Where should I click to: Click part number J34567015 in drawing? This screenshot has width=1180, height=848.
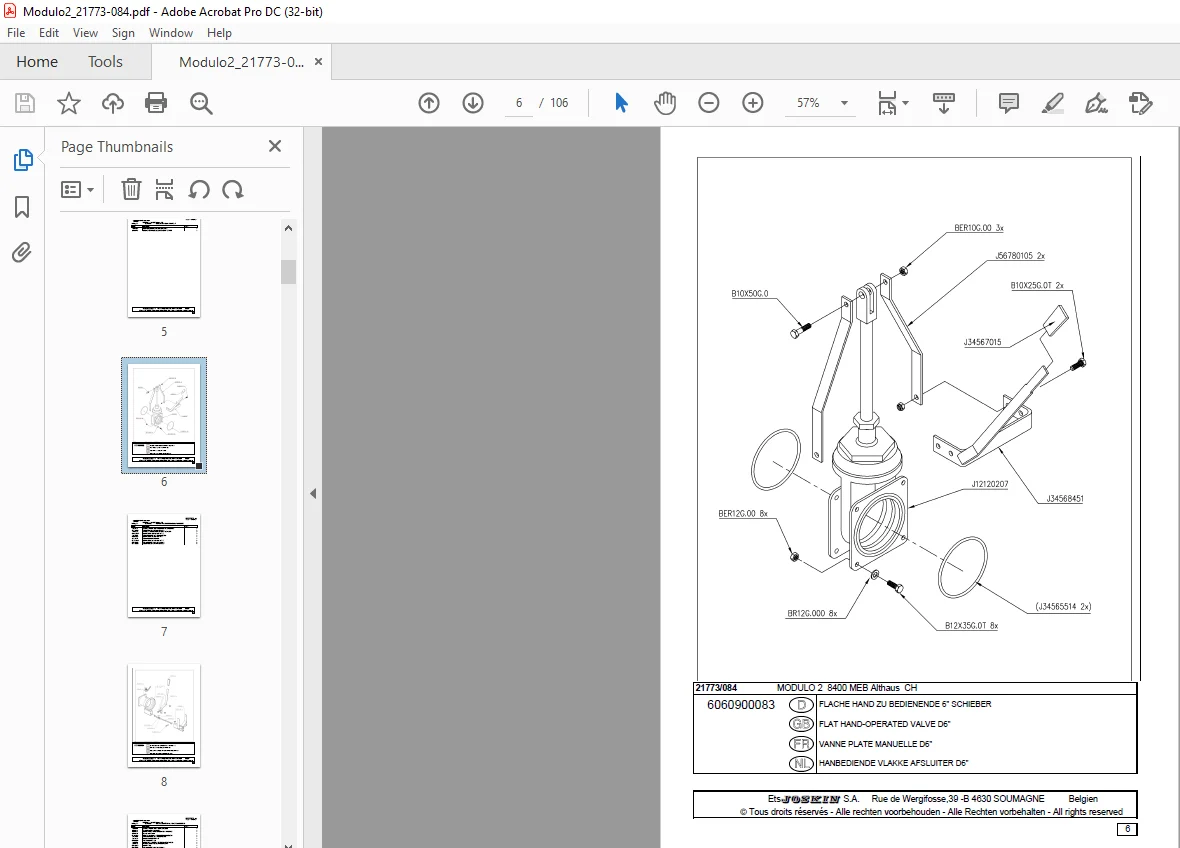click(982, 342)
